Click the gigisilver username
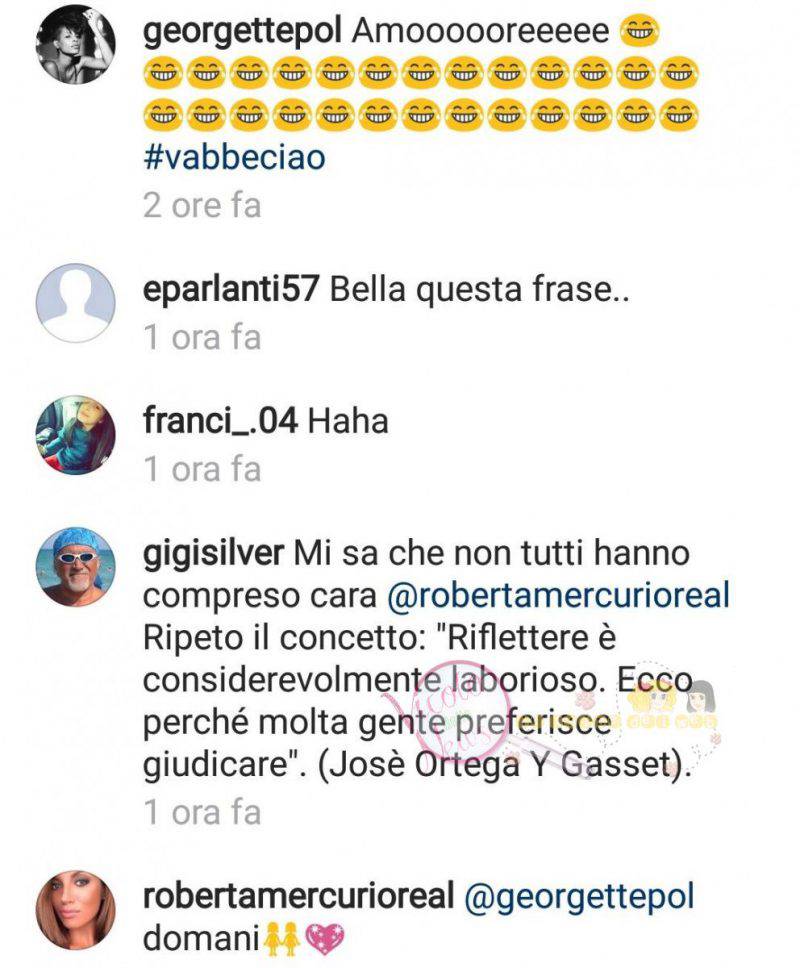The width and height of the screenshot is (800, 968). (x=214, y=553)
